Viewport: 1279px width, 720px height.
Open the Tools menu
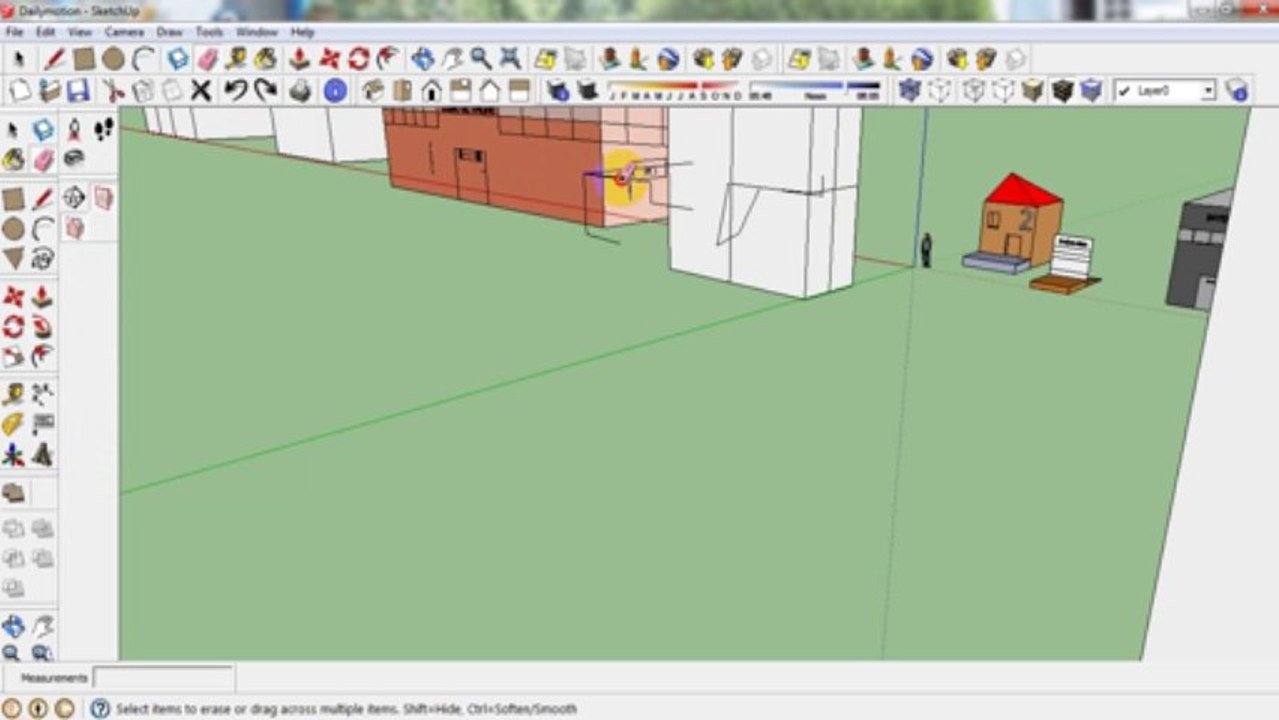[x=209, y=32]
